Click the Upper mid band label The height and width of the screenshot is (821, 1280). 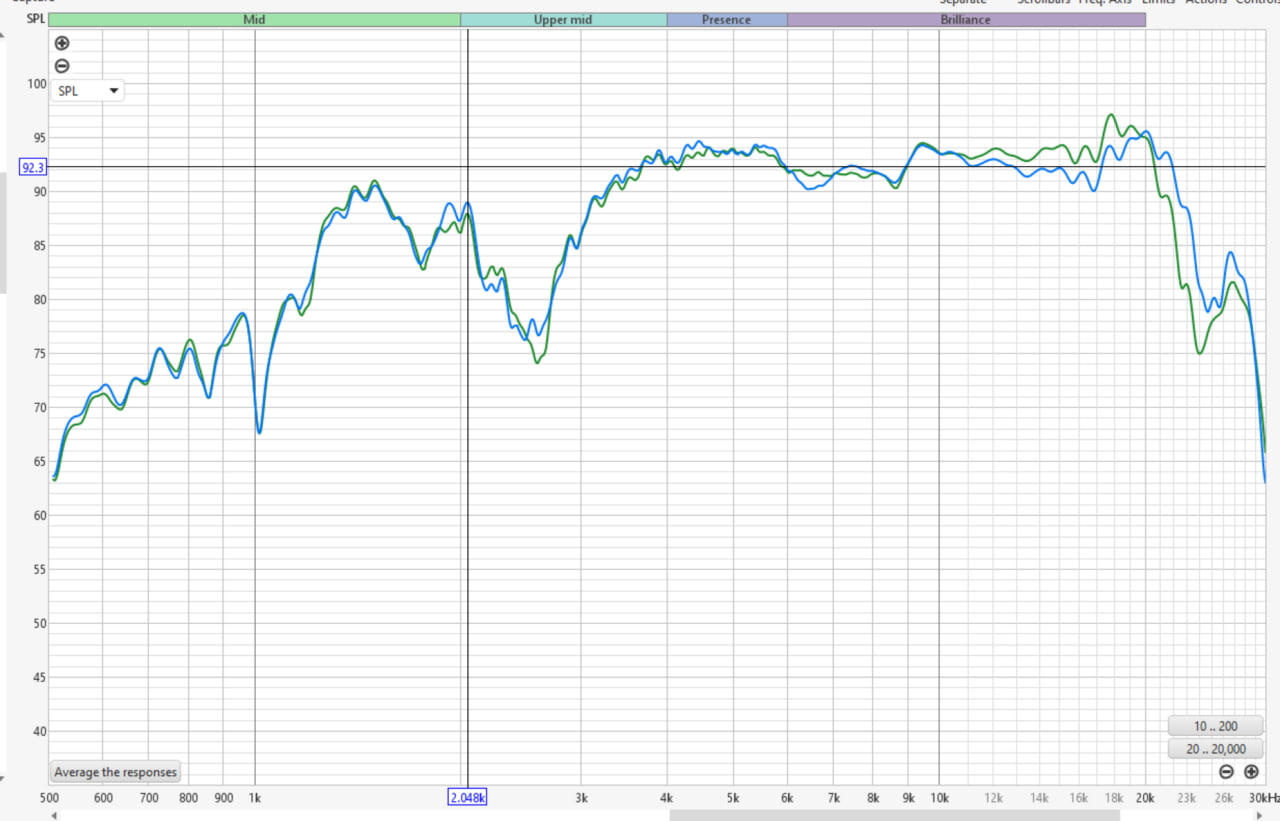564,20
